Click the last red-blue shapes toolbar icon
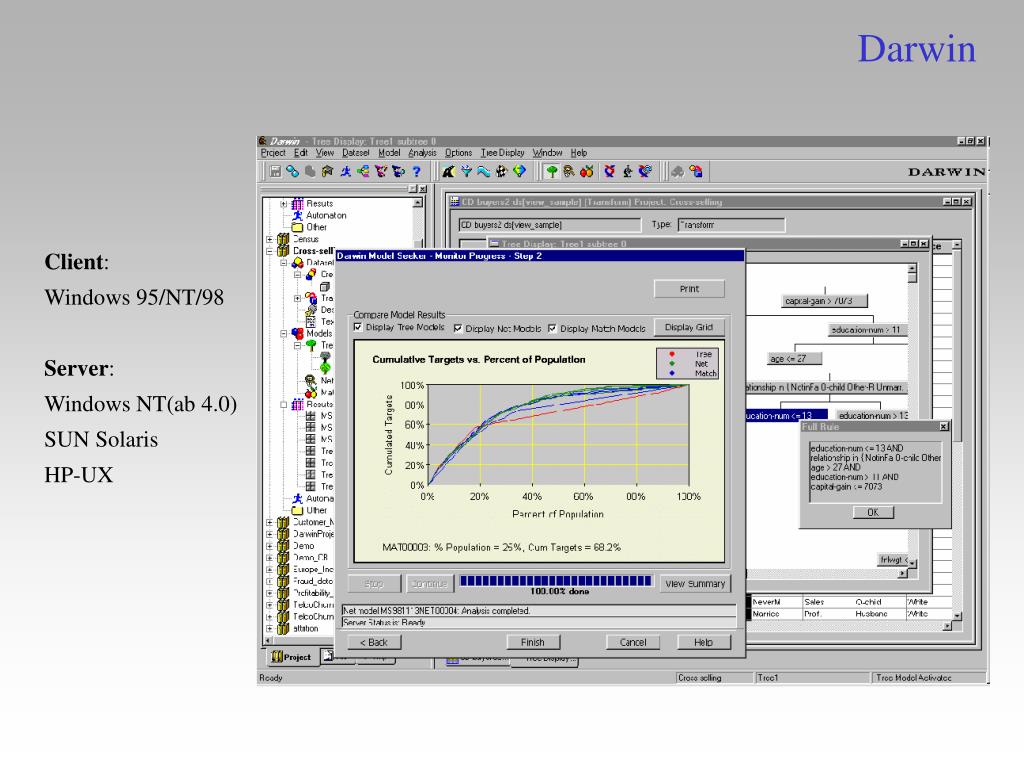Image resolution: width=1024 pixels, height=768 pixels. coord(696,171)
